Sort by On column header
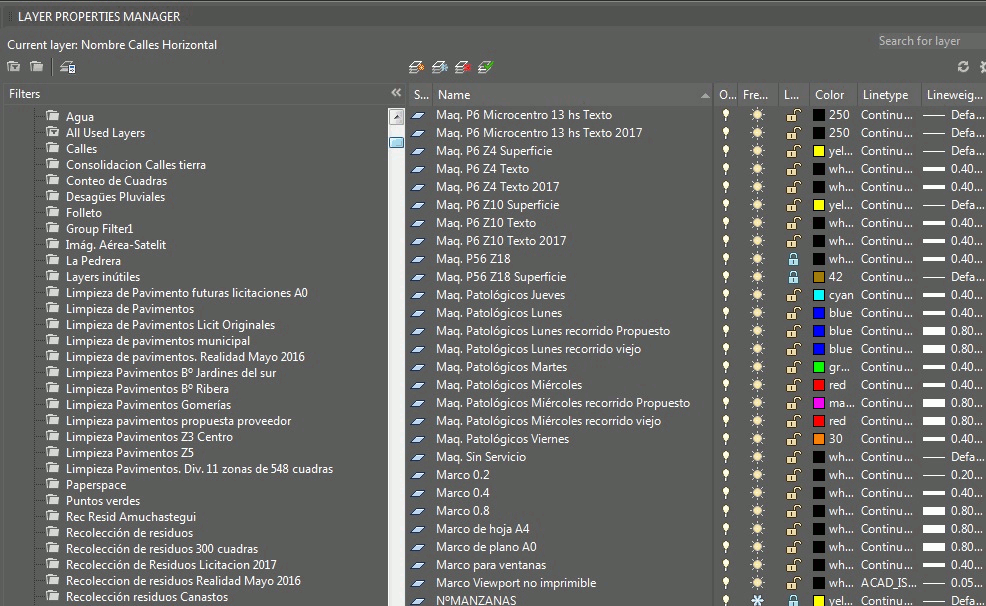The width and height of the screenshot is (986, 606). click(726, 94)
